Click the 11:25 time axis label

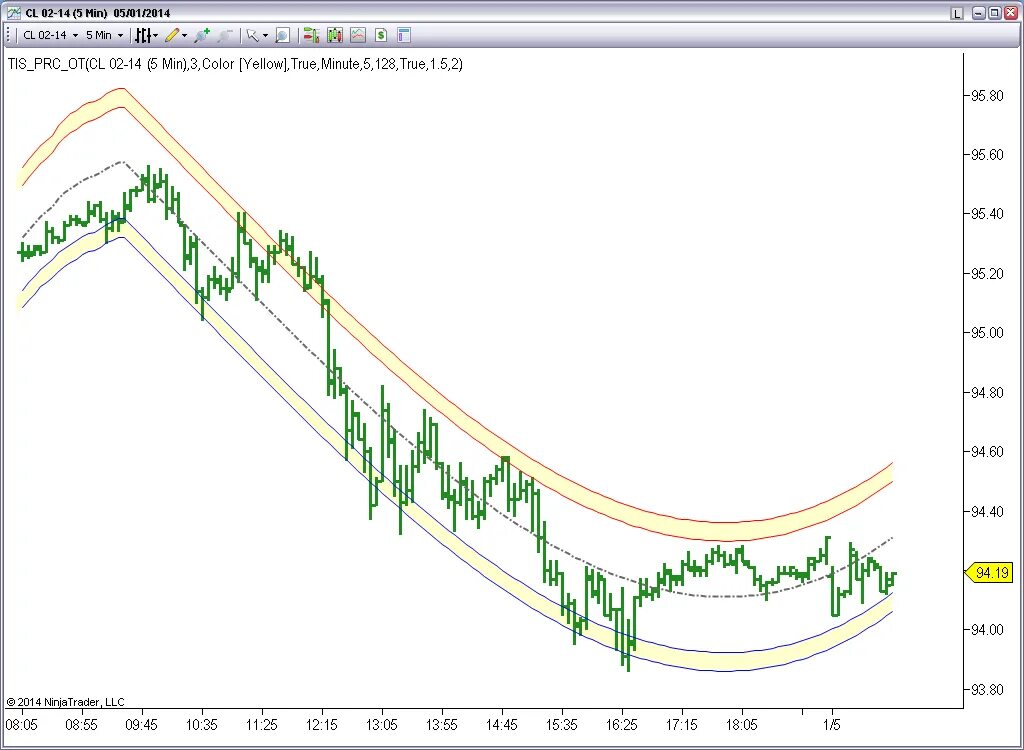[262, 725]
